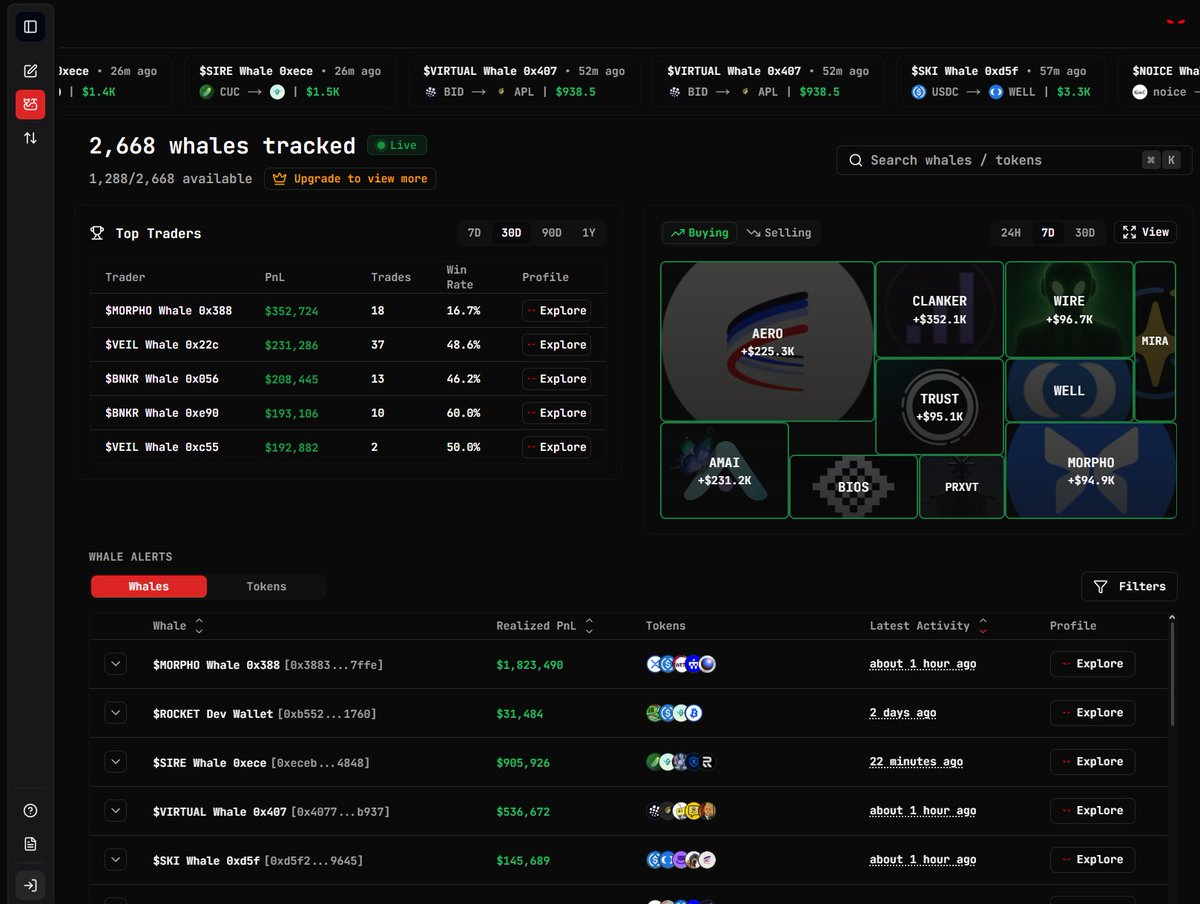Viewport: 1200px width, 904px height.
Task: Open the TRUST heatmap tile
Action: tap(939, 406)
